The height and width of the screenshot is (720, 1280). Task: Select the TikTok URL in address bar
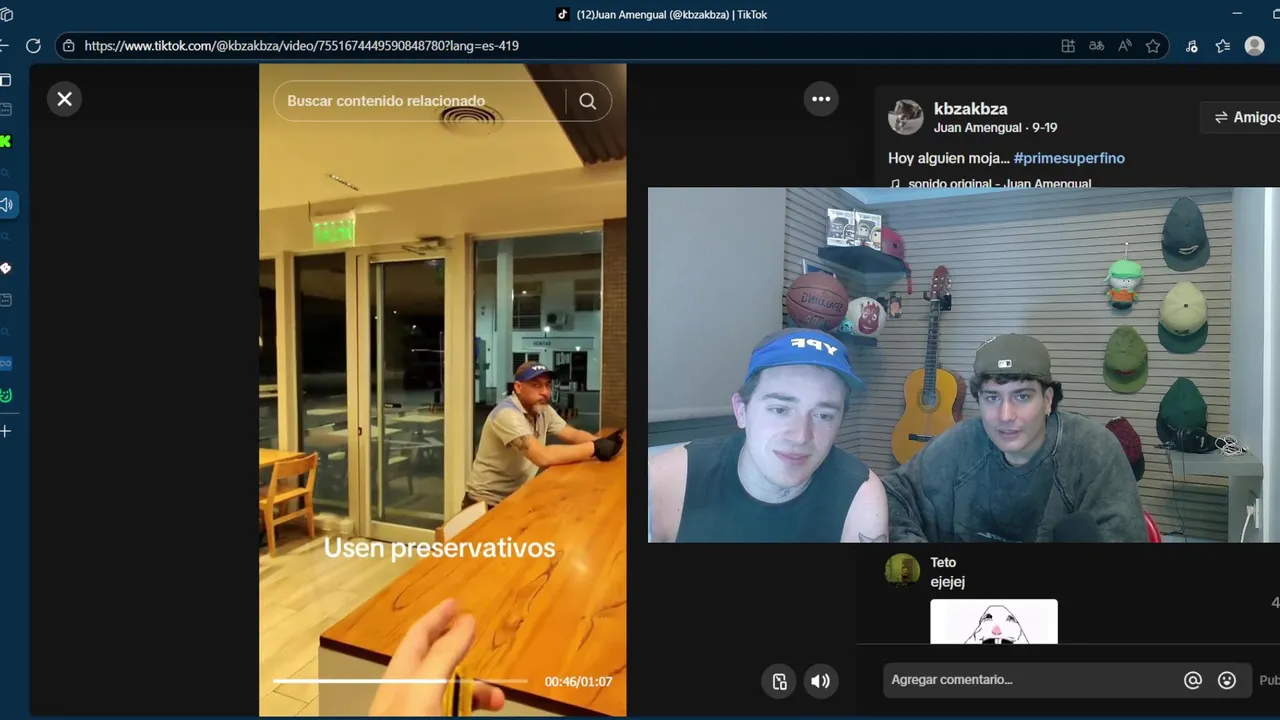tap(301, 46)
